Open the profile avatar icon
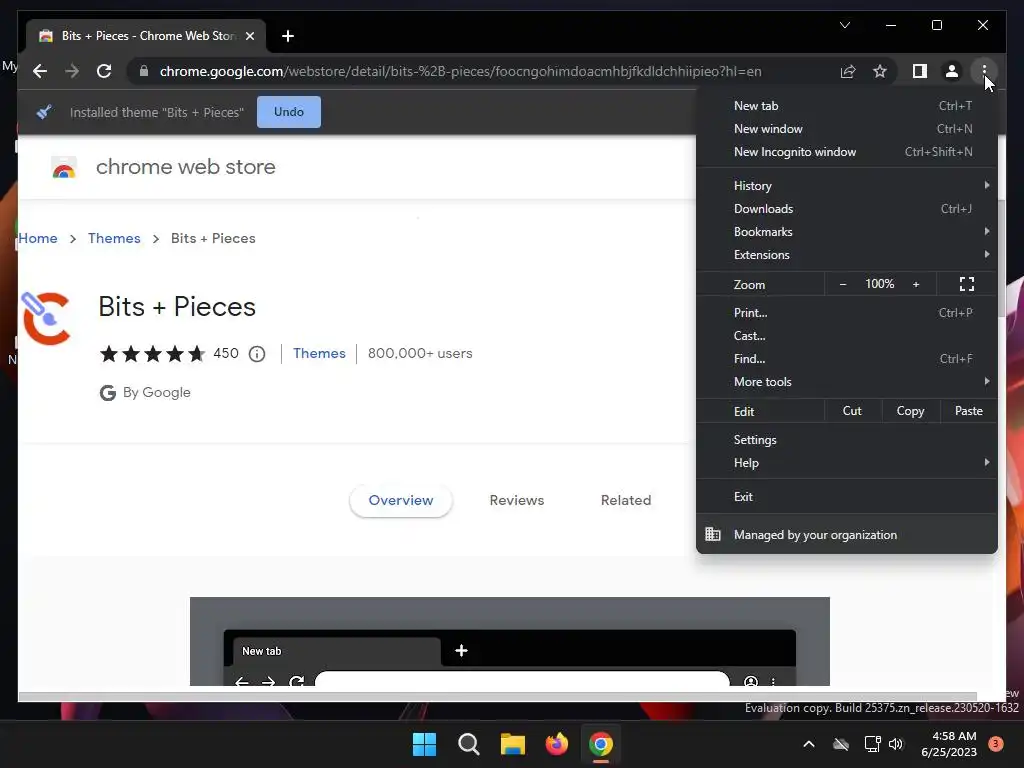1024x768 pixels. pyautogui.click(x=952, y=71)
